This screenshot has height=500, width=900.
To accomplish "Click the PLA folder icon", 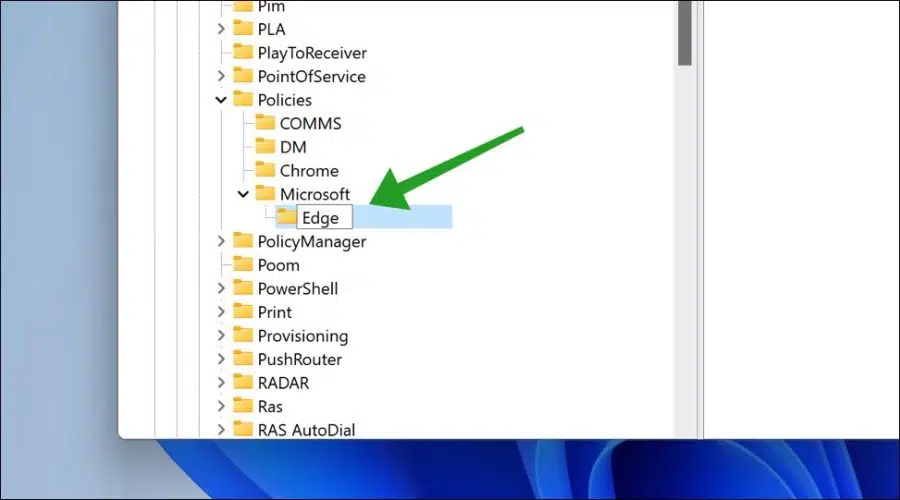I will (x=243, y=28).
